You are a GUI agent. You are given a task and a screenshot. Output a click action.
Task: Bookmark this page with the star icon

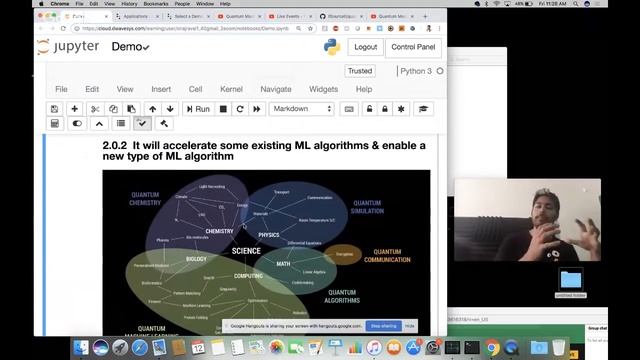[x=310, y=29]
